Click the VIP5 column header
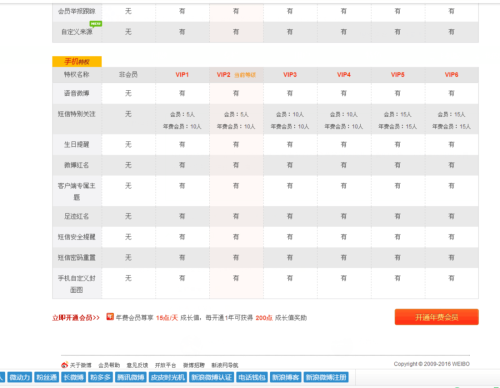The image size is (500, 388). point(398,75)
